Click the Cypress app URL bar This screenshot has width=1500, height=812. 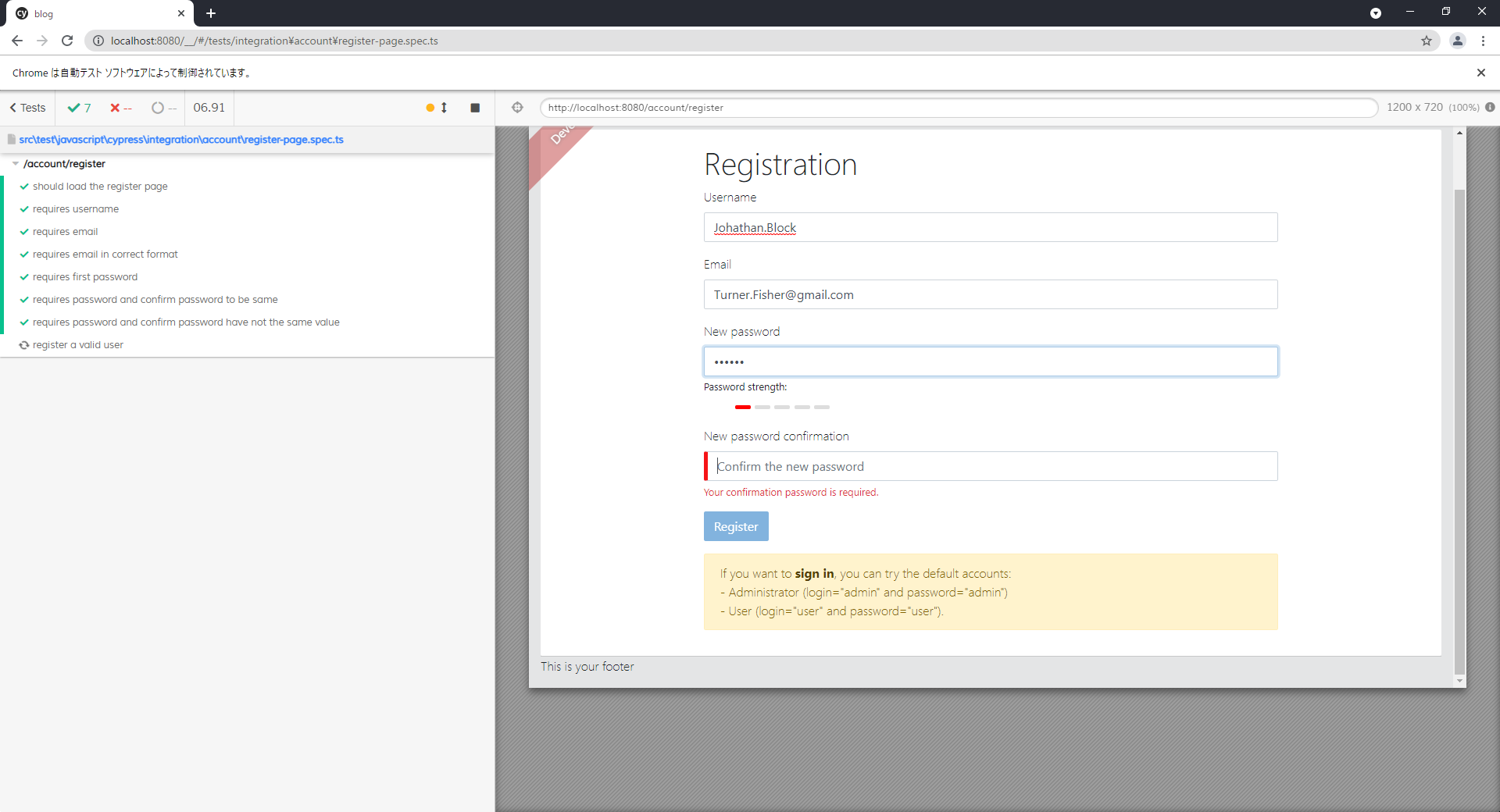pyautogui.click(x=959, y=108)
